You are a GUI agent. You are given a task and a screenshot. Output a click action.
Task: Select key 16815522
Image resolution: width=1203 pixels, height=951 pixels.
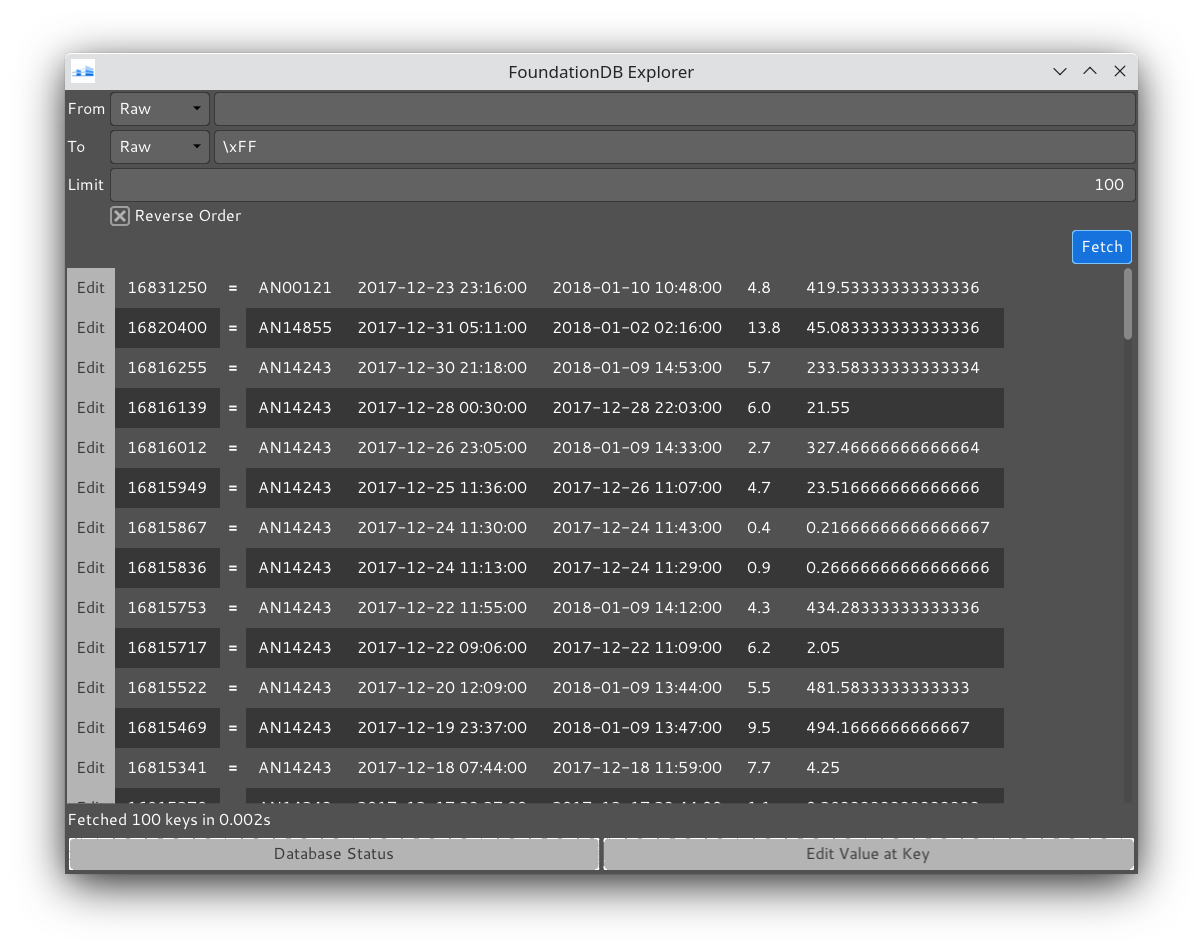tap(167, 688)
